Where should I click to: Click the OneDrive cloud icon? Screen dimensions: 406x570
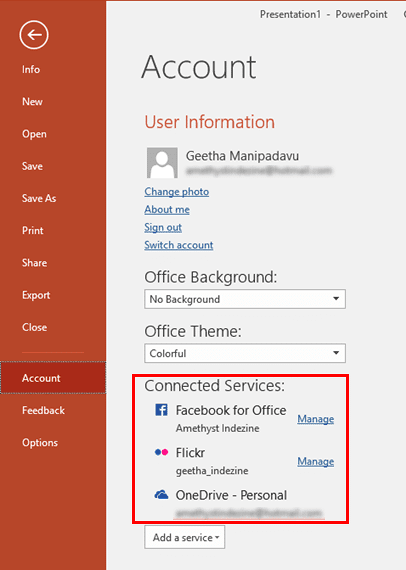(x=161, y=495)
